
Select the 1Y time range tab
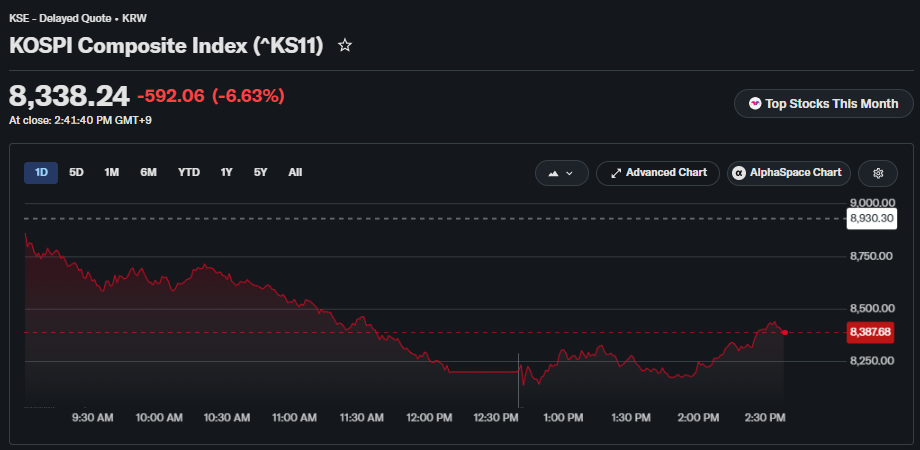226,172
